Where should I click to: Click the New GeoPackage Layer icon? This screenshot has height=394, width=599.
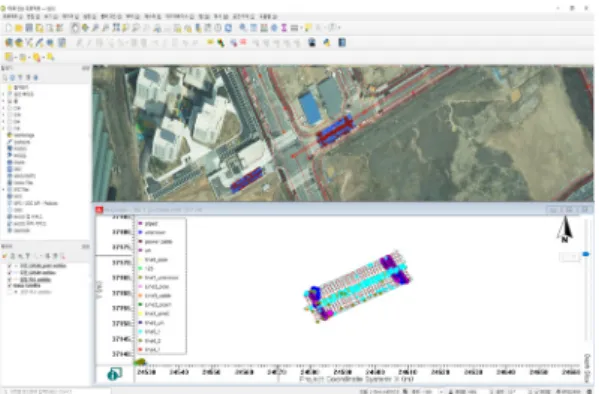coord(19,43)
